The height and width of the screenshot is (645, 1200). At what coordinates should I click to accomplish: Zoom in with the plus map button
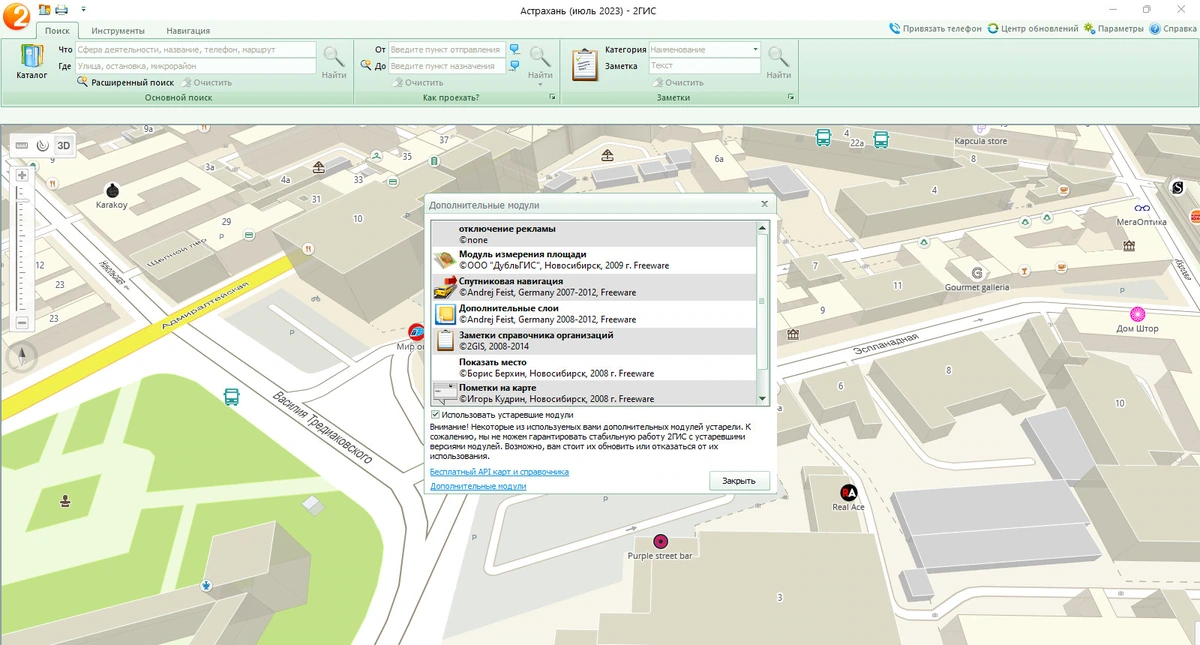tap(22, 175)
